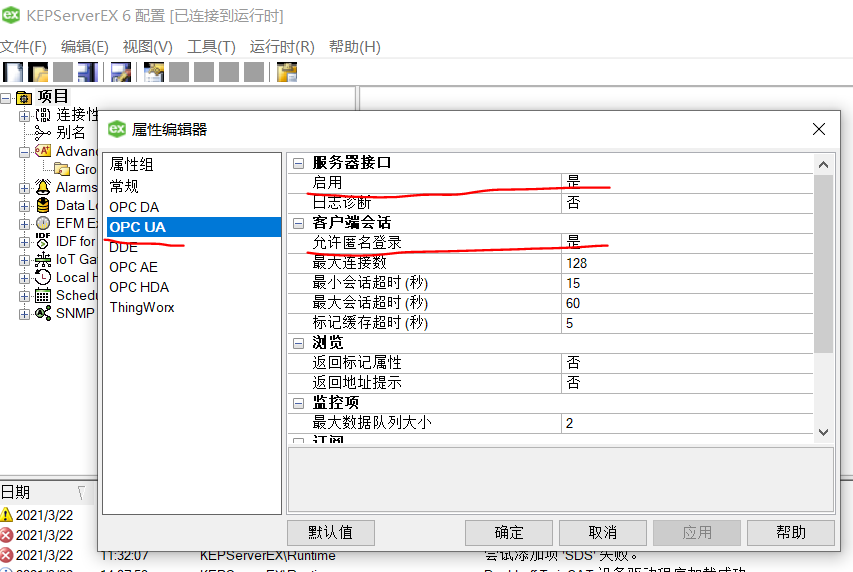The image size is (853, 572).
Task: Open the 编辑(E) menu
Action: pyautogui.click(x=84, y=47)
